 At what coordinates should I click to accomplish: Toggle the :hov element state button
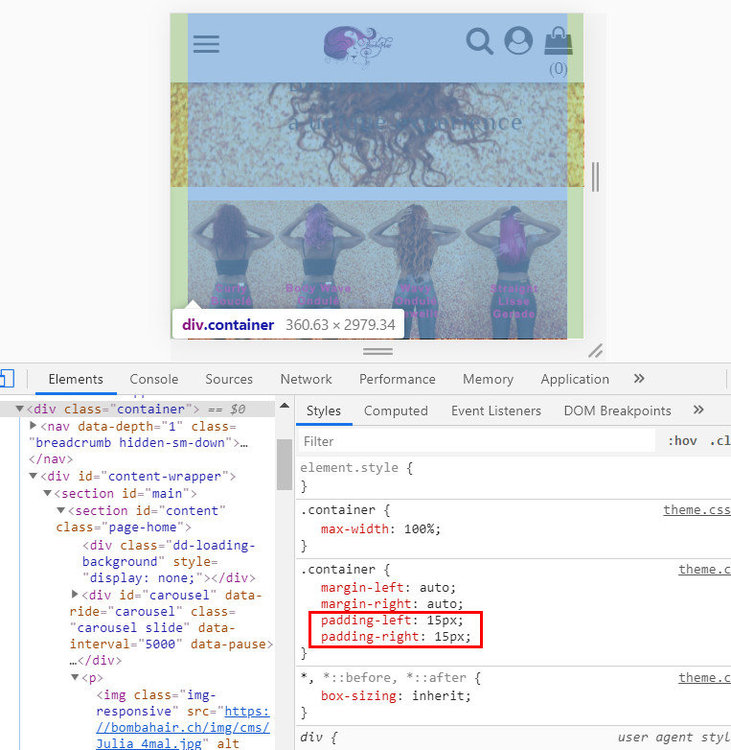[682, 441]
